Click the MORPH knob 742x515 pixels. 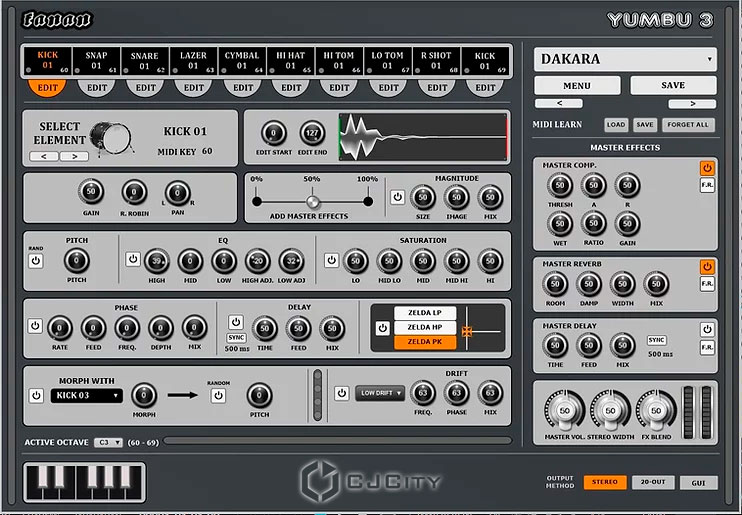144,395
